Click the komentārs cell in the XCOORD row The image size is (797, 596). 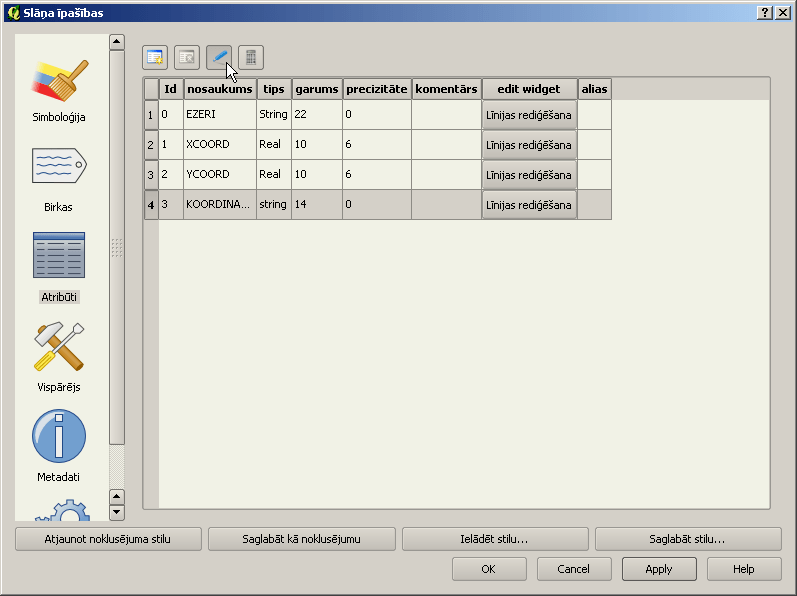(447, 144)
